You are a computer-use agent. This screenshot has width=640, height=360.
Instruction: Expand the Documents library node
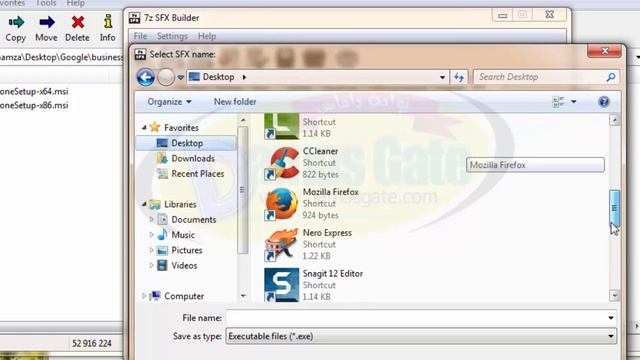tap(151, 220)
